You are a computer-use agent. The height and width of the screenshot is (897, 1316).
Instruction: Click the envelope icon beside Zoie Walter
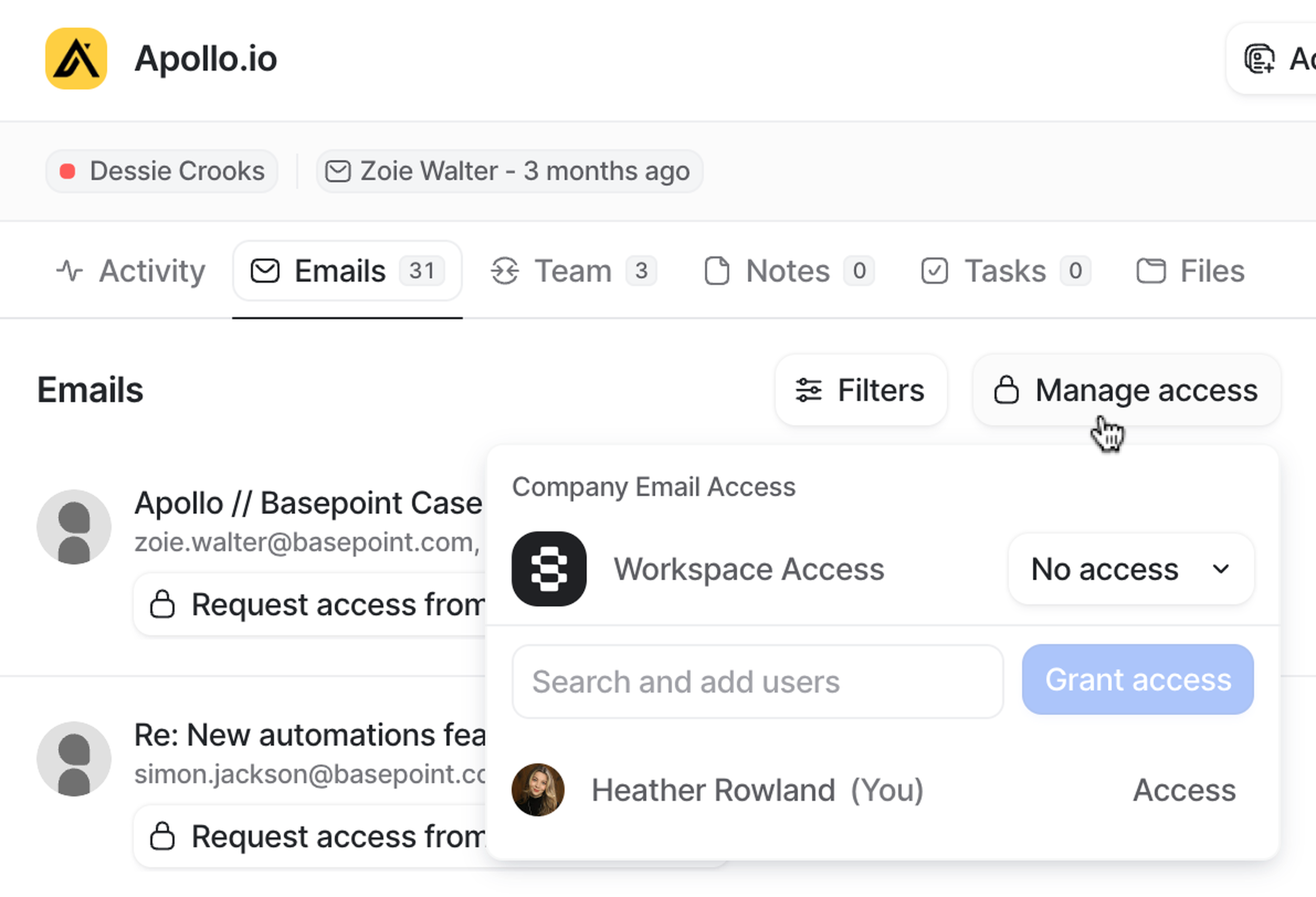(338, 171)
